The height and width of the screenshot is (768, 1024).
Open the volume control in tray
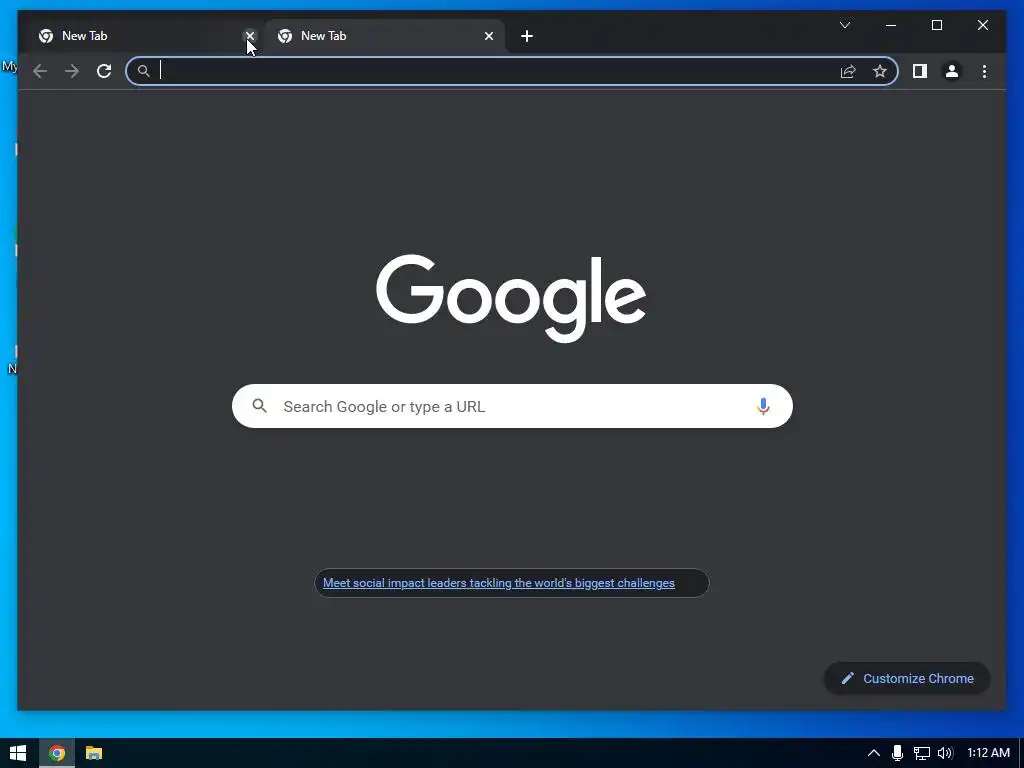click(945, 753)
